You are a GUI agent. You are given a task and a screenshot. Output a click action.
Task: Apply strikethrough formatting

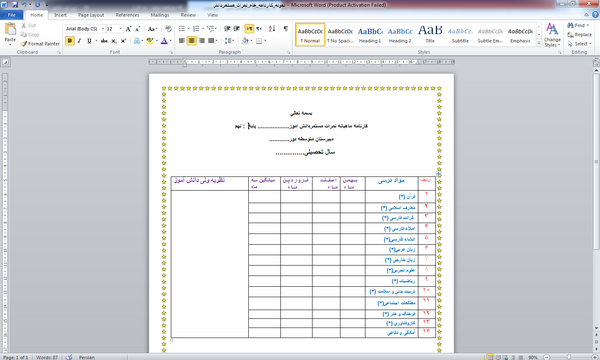(104, 41)
